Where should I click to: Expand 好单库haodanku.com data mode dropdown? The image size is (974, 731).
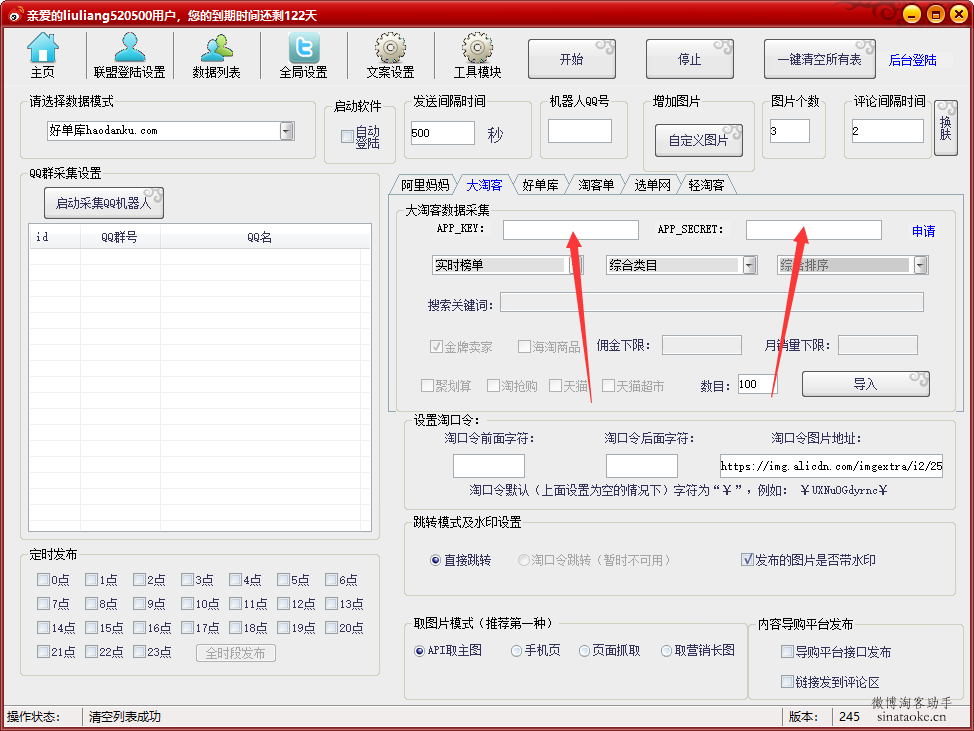pos(286,131)
